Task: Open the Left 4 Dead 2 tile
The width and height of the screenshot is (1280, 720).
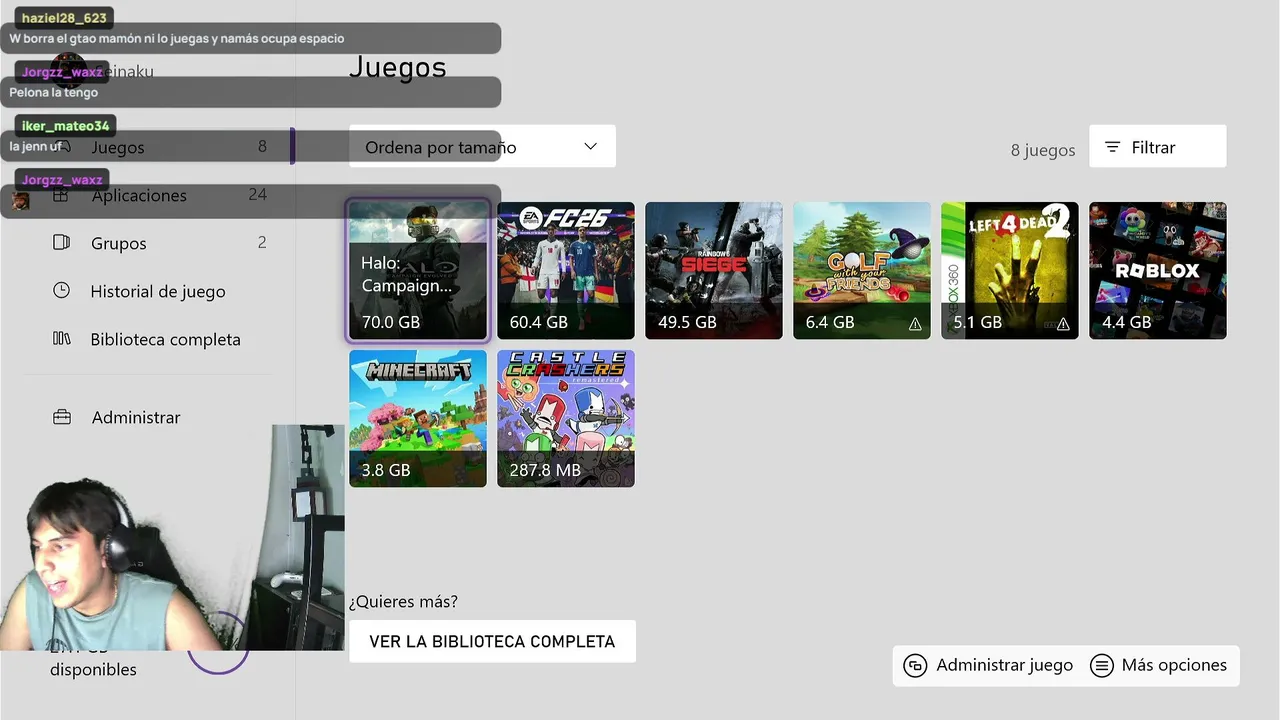Action: coord(1010,270)
